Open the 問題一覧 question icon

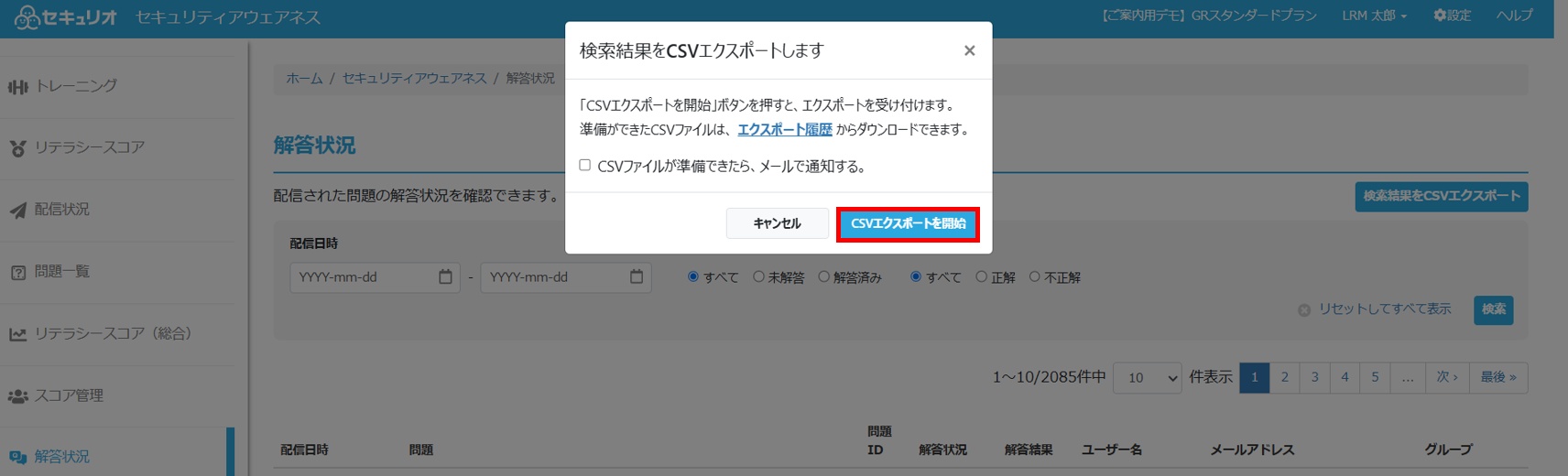(x=18, y=273)
